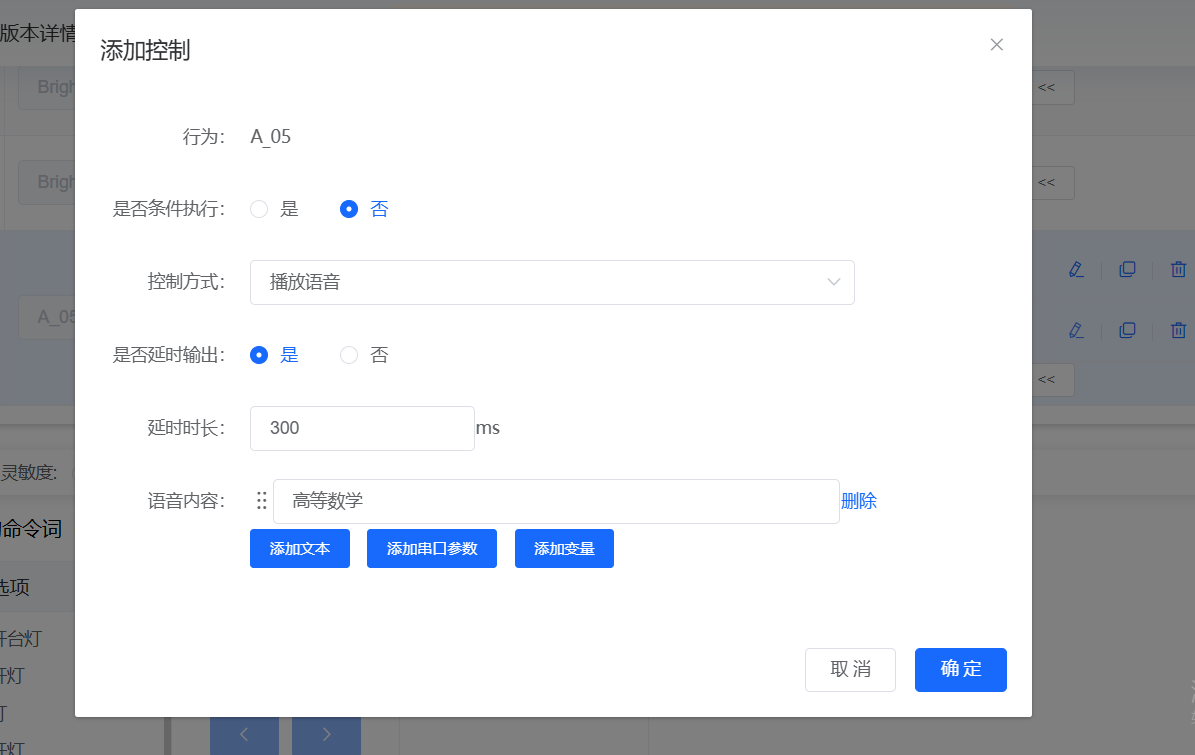This screenshot has width=1195, height=755.
Task: Click 删除 to remove the voice content
Action: (x=860, y=500)
